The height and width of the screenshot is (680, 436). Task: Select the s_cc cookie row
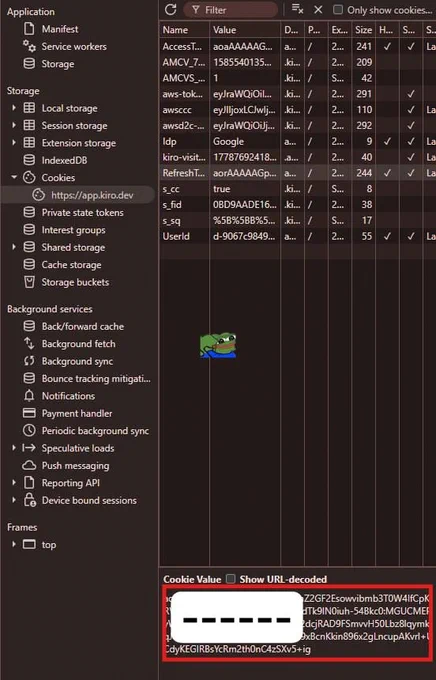pos(298,189)
